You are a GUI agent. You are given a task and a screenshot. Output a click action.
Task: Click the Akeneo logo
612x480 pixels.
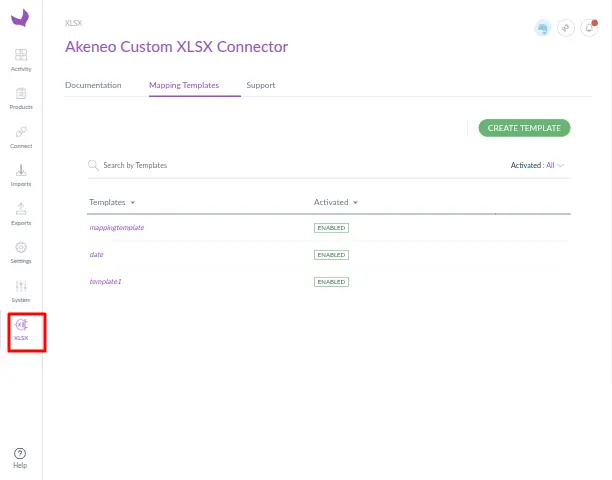tap(20, 18)
